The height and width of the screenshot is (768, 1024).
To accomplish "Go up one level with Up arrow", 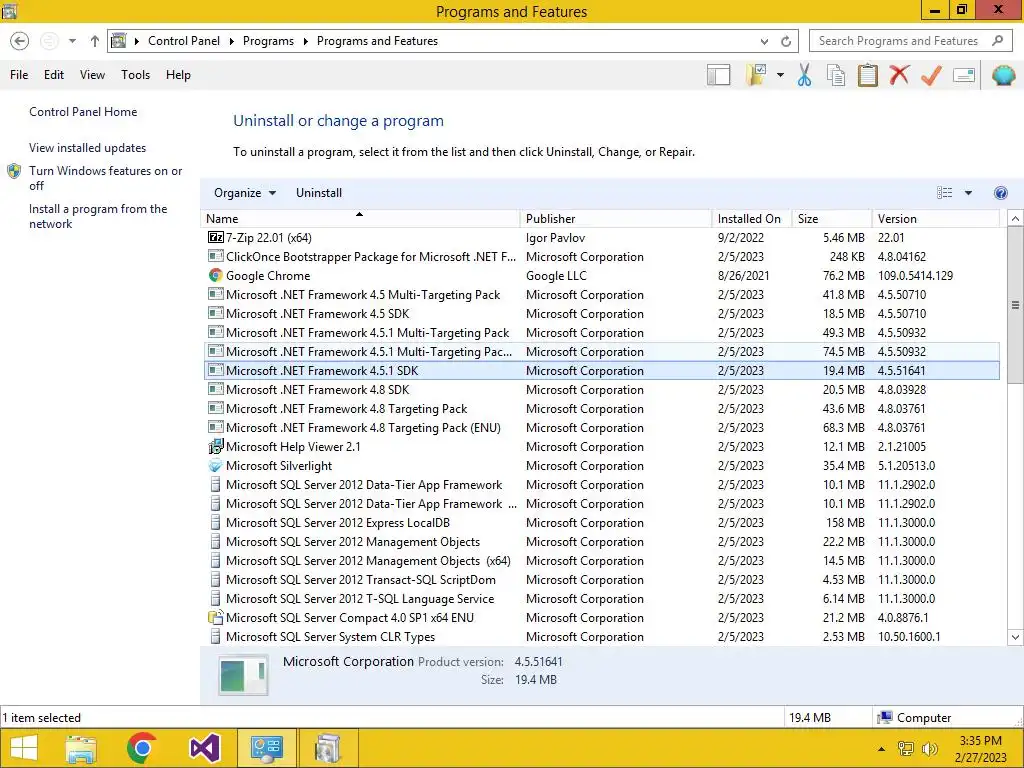I will (95, 41).
